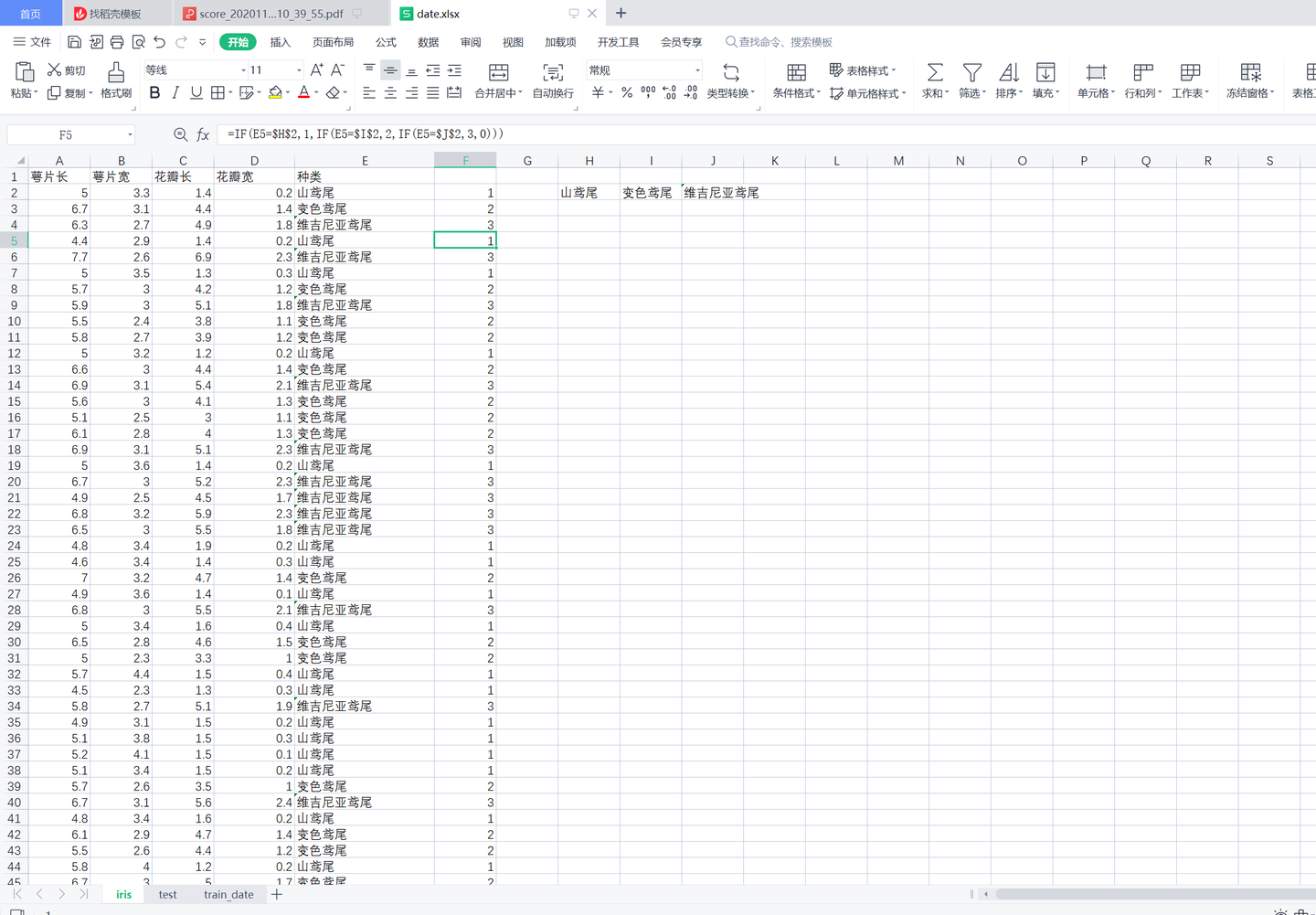The width and height of the screenshot is (1316, 915).
Task: Click the 类型转换 button
Action: (731, 80)
